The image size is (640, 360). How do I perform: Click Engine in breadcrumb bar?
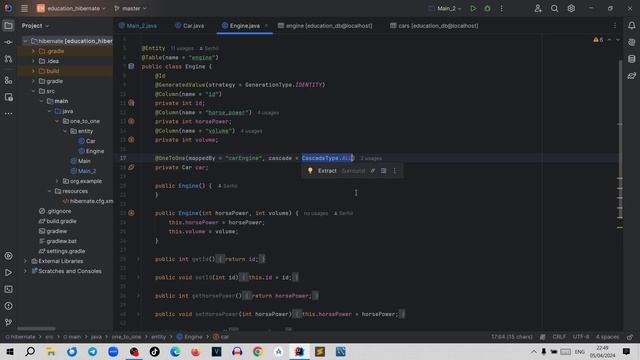click(x=189, y=337)
